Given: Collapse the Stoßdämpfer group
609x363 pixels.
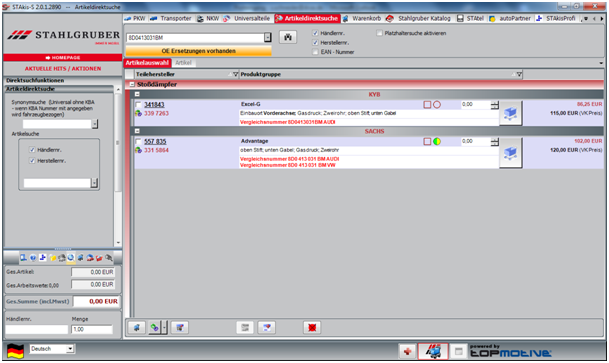Looking at the screenshot, I should click(x=132, y=84).
